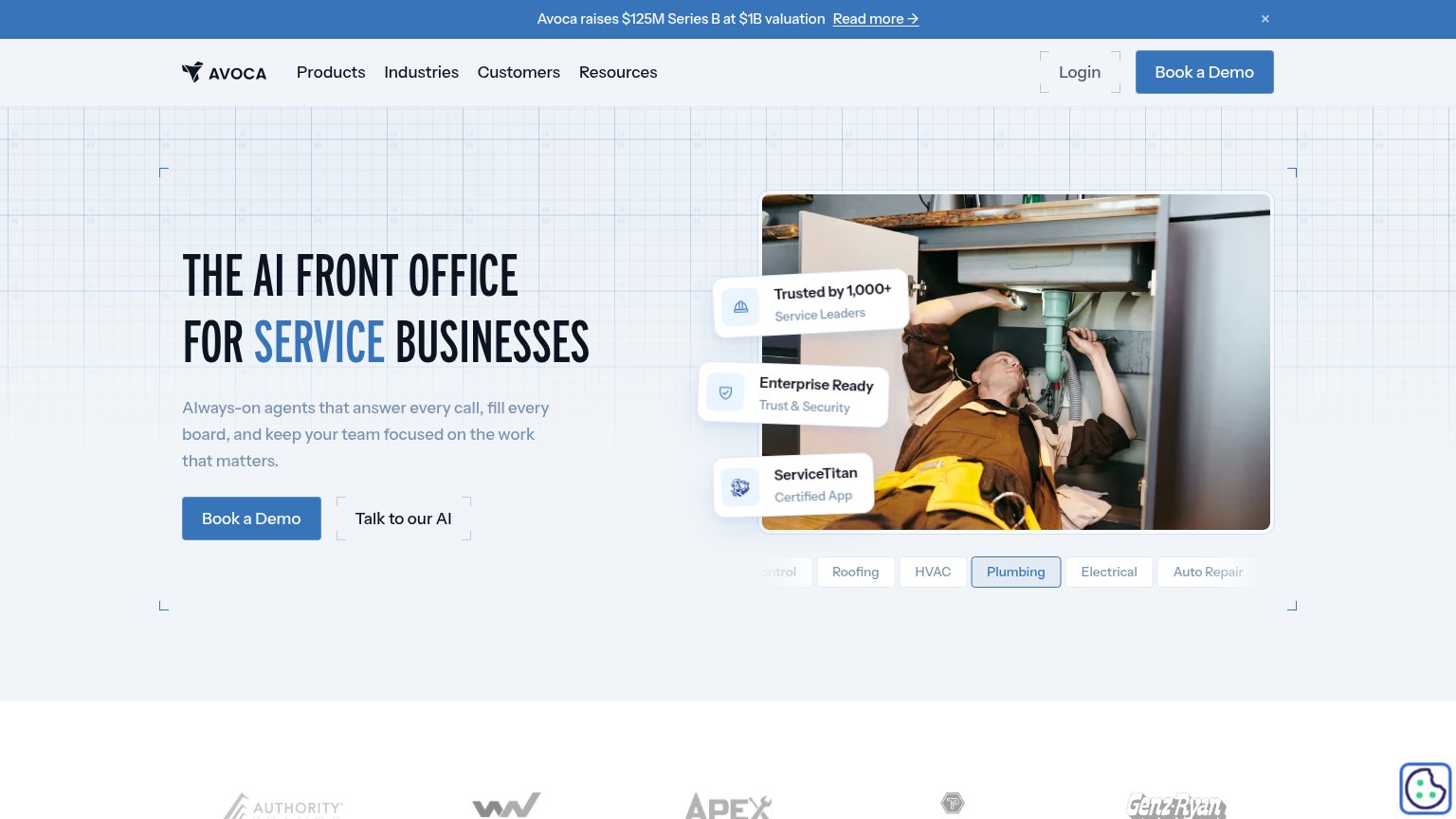Click the "Certified App" subtitle text
The height and width of the screenshot is (819, 1456).
[x=813, y=496]
